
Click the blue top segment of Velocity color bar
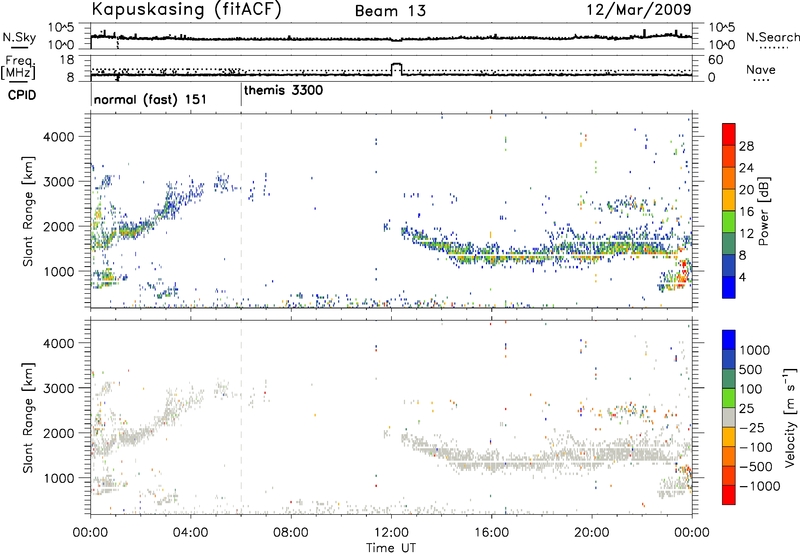[x=729, y=340]
